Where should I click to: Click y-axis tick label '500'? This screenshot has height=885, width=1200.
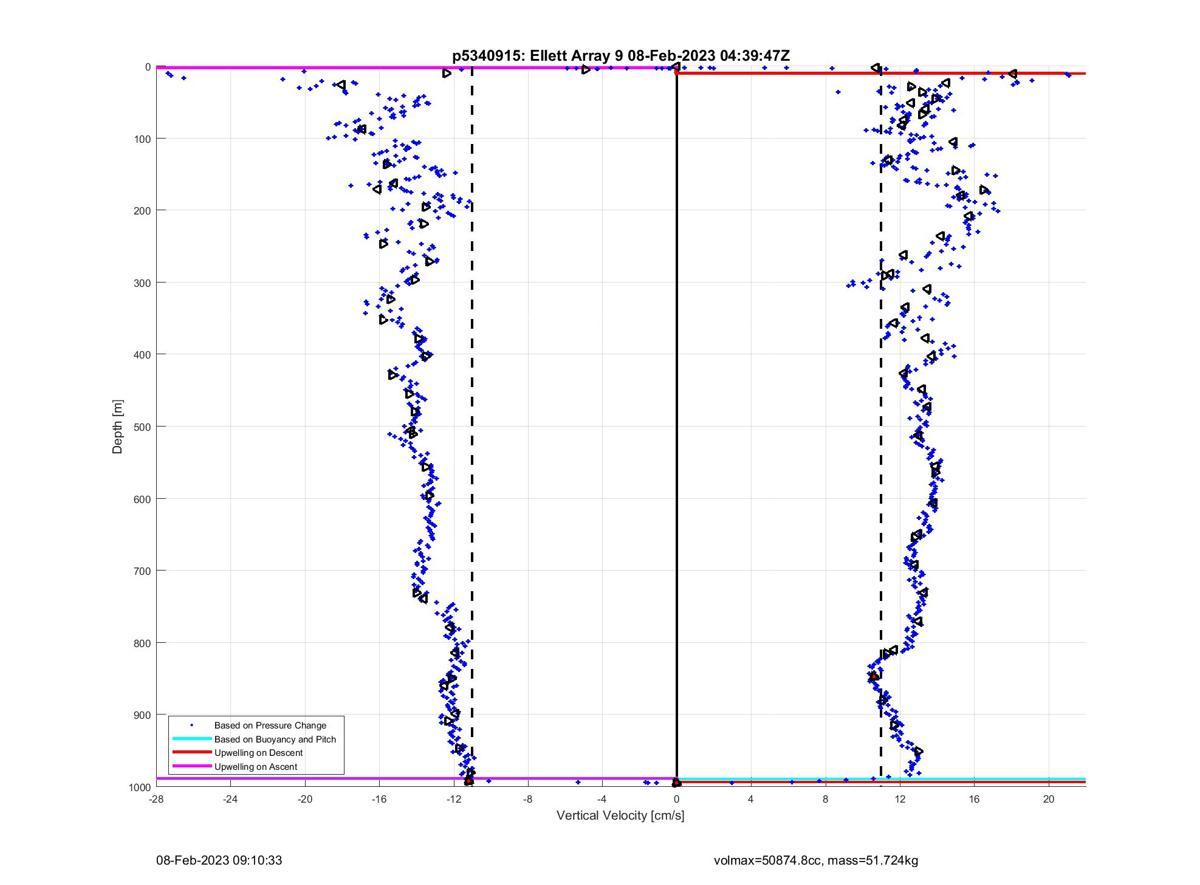pos(142,427)
